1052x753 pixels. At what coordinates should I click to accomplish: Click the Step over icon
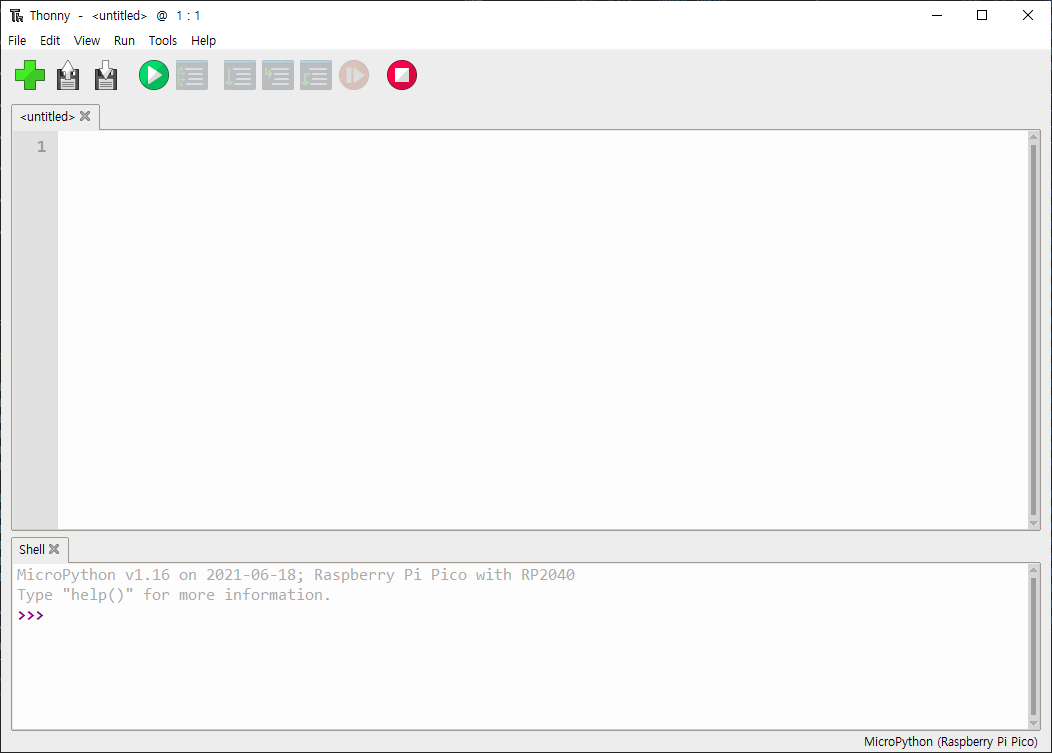coord(240,75)
